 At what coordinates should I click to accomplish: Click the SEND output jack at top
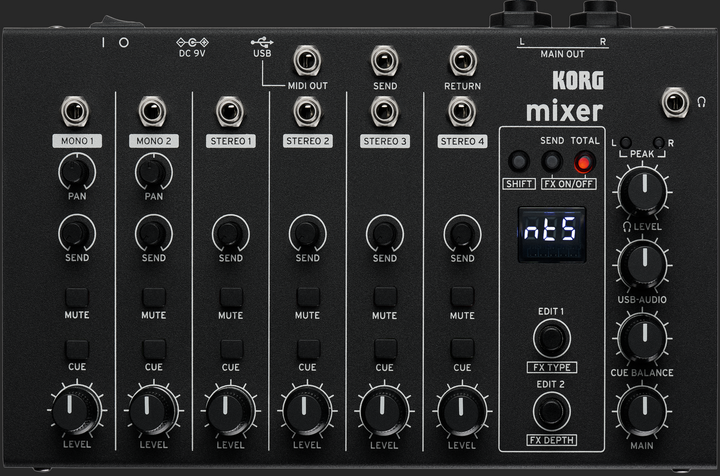tap(385, 60)
